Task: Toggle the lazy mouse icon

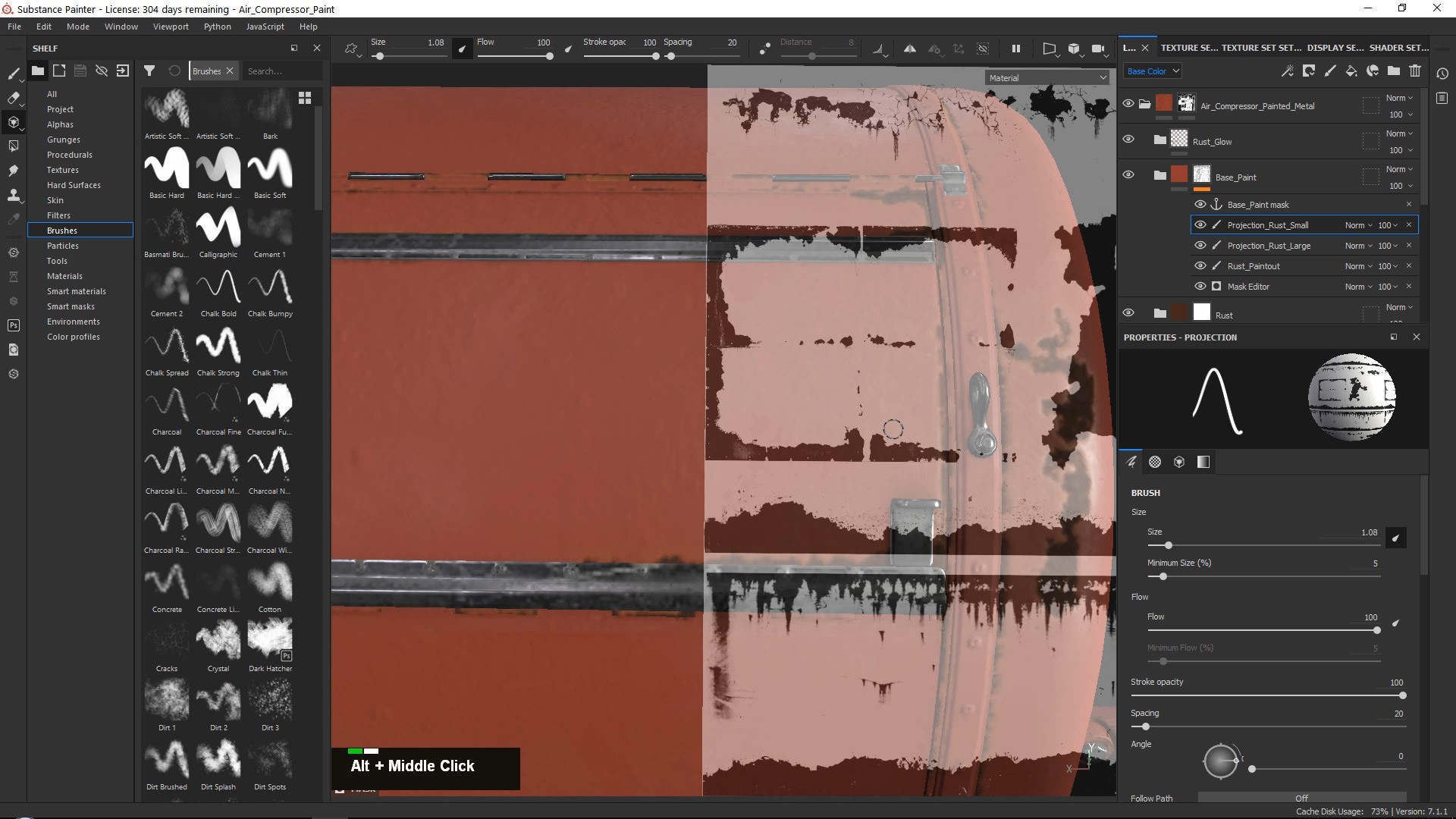Action: [x=765, y=49]
